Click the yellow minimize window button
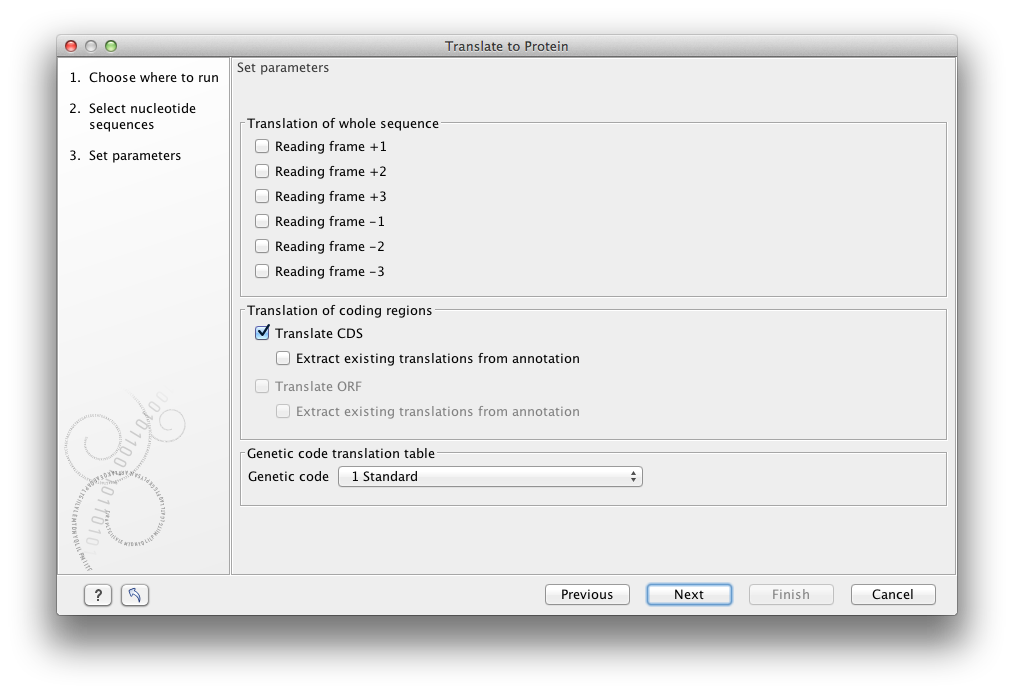The height and width of the screenshot is (694, 1014). pyautogui.click(x=91, y=46)
